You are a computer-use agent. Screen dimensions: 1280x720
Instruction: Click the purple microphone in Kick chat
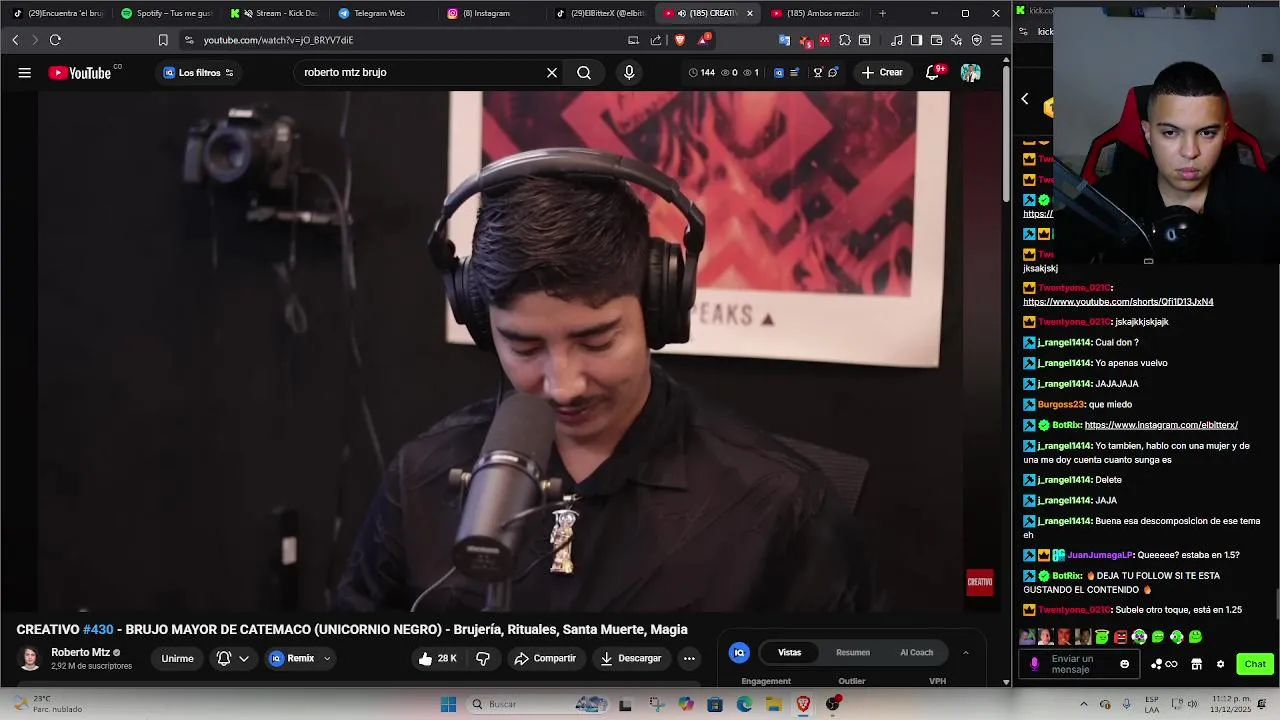pyautogui.click(x=1035, y=664)
